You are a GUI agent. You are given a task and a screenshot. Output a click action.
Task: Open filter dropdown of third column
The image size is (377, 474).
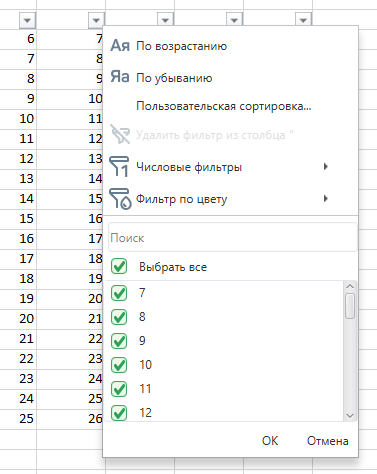coord(165,19)
